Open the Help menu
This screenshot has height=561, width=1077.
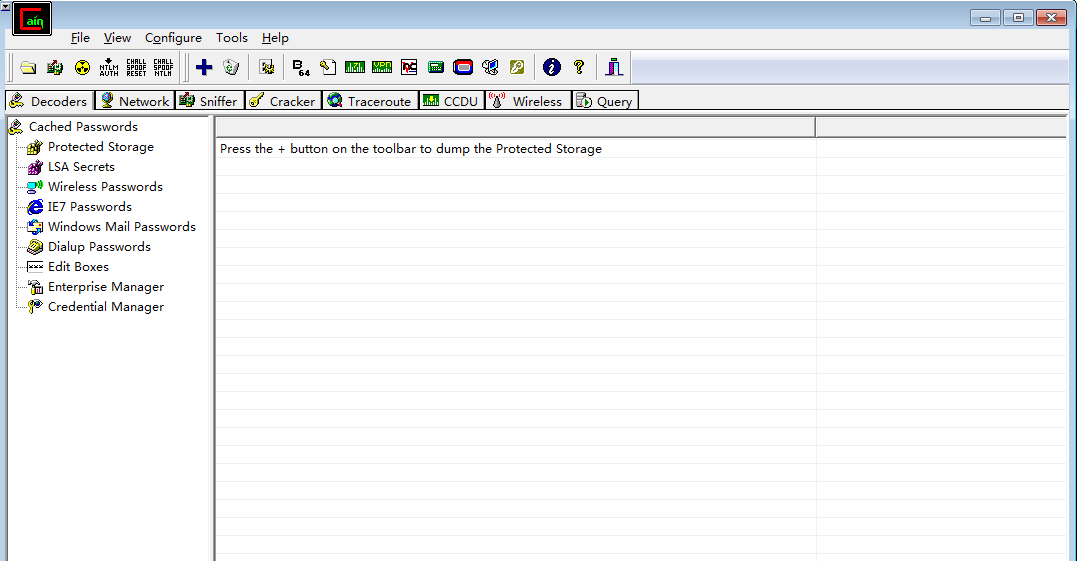point(275,38)
